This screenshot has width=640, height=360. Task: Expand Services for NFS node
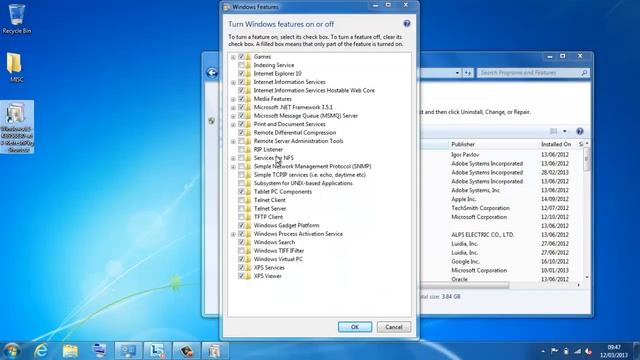click(x=233, y=158)
